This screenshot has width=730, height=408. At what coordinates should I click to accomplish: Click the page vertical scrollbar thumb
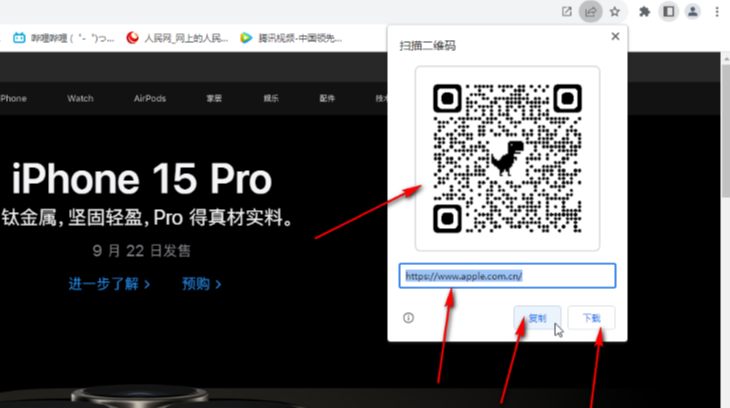click(725, 130)
